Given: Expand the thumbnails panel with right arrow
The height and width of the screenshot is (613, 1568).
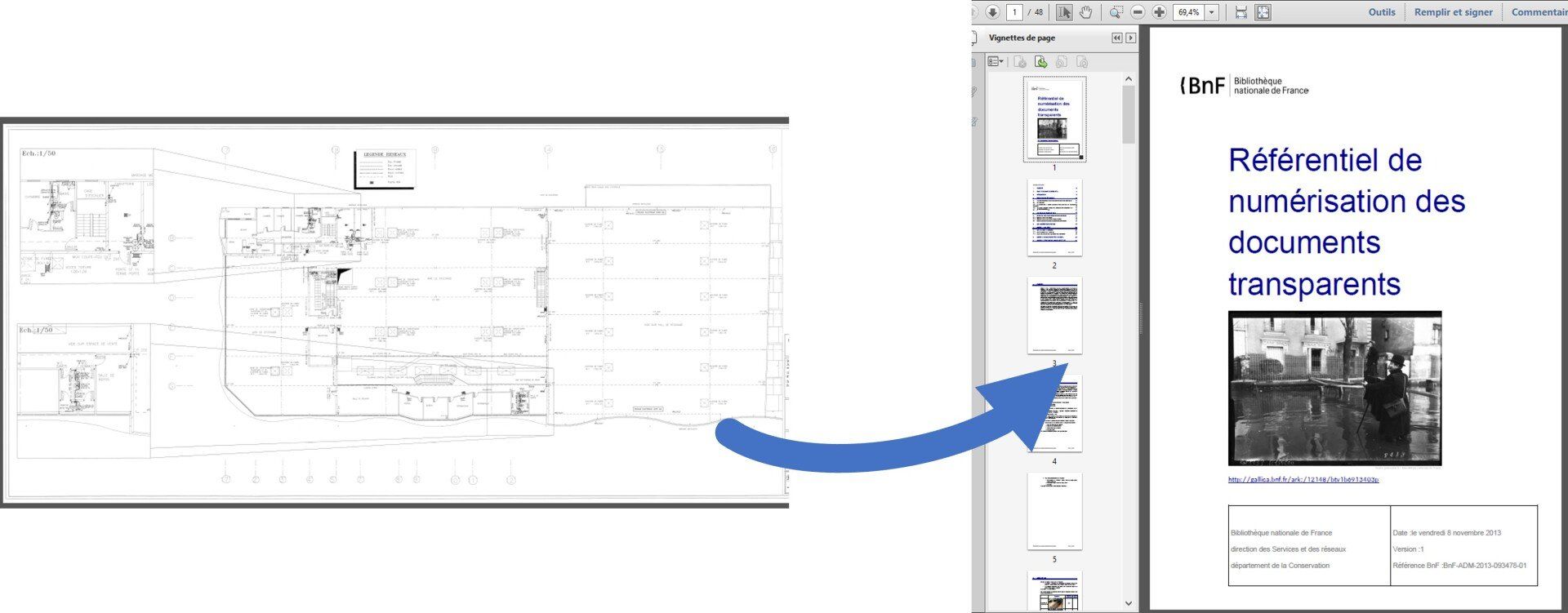Looking at the screenshot, I should click(1131, 38).
